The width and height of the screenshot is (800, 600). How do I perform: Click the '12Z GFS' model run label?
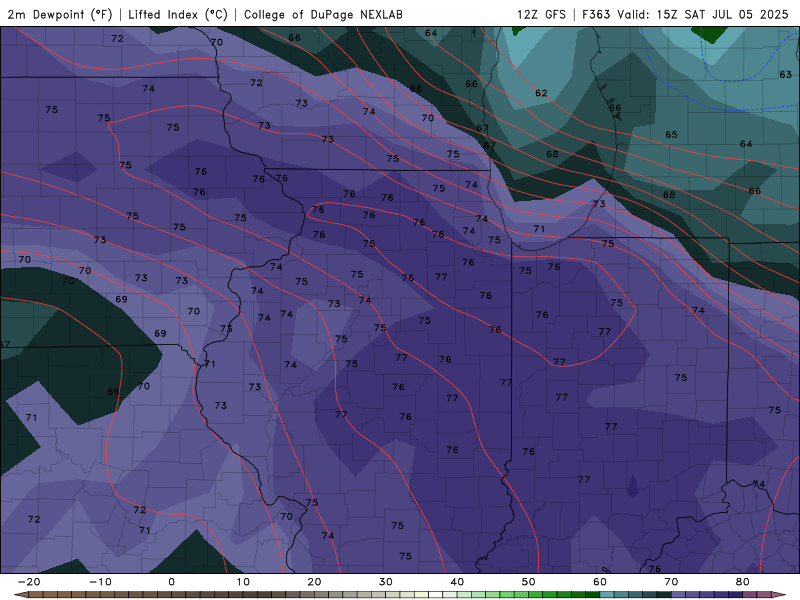pos(541,15)
